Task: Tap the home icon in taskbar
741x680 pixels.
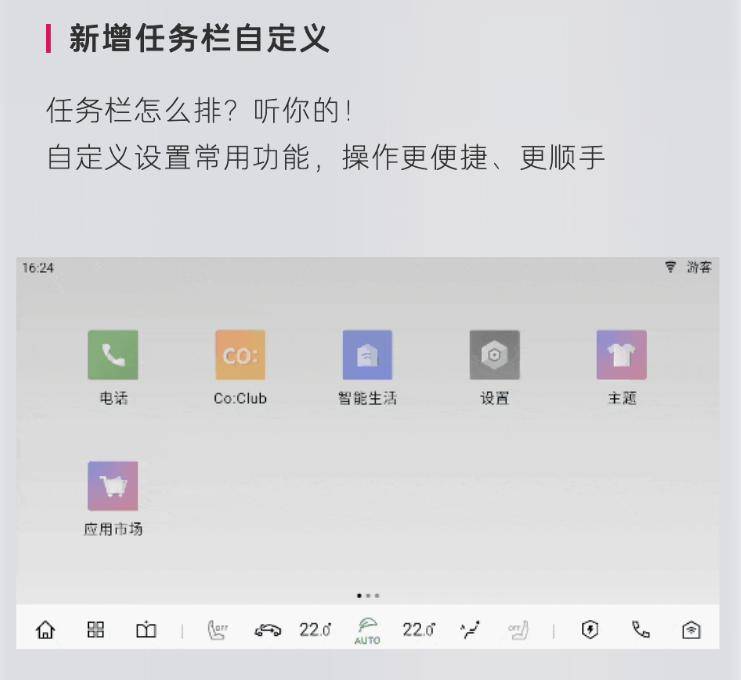Action: coord(45,630)
